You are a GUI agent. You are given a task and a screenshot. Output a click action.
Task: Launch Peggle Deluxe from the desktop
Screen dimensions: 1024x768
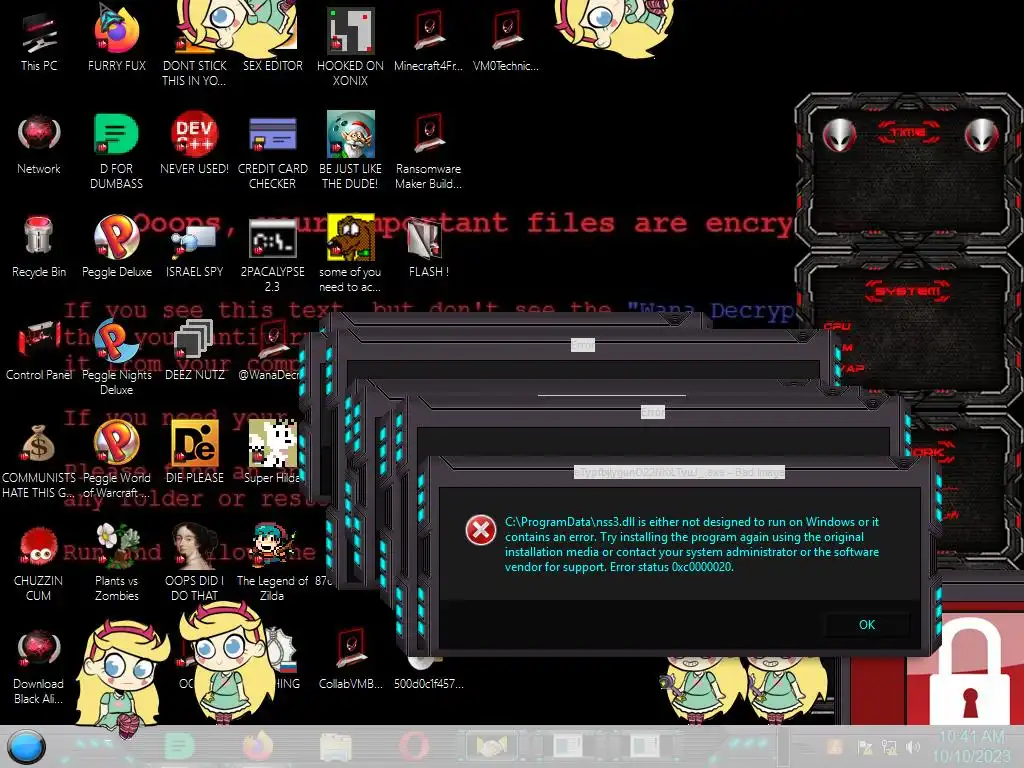coord(117,247)
